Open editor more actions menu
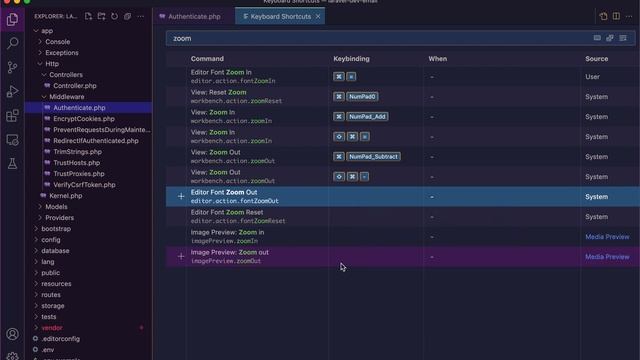Screen dimensions: 640x360 (629, 16)
